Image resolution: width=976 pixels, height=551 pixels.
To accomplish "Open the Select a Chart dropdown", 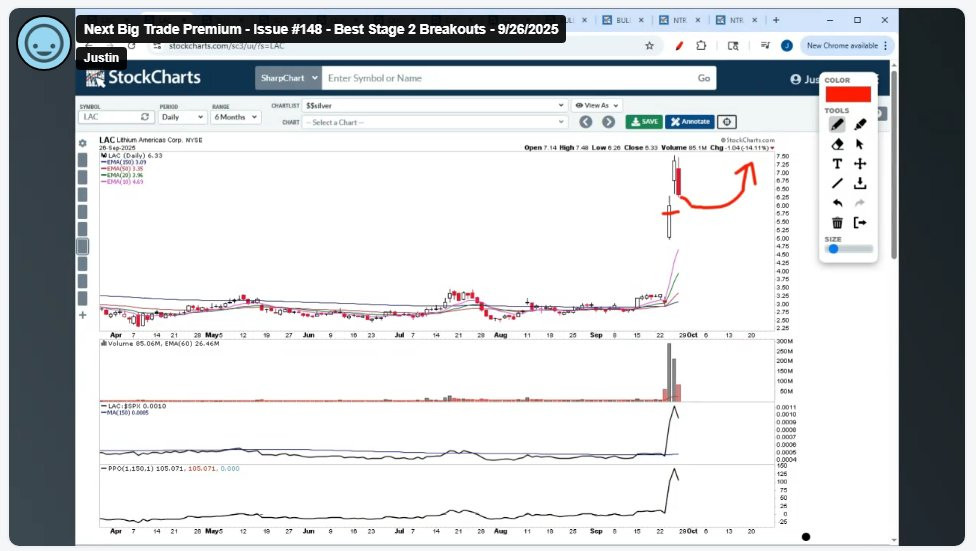I will tap(434, 122).
